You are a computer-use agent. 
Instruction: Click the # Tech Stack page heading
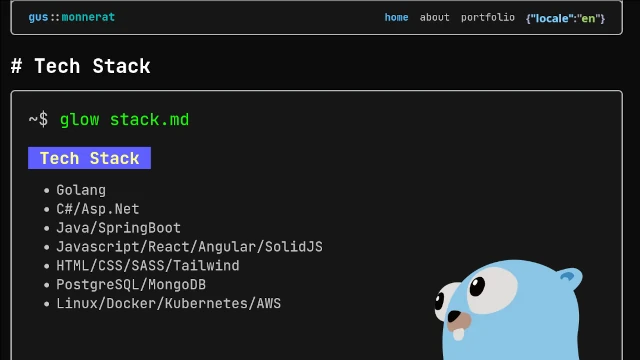81,66
